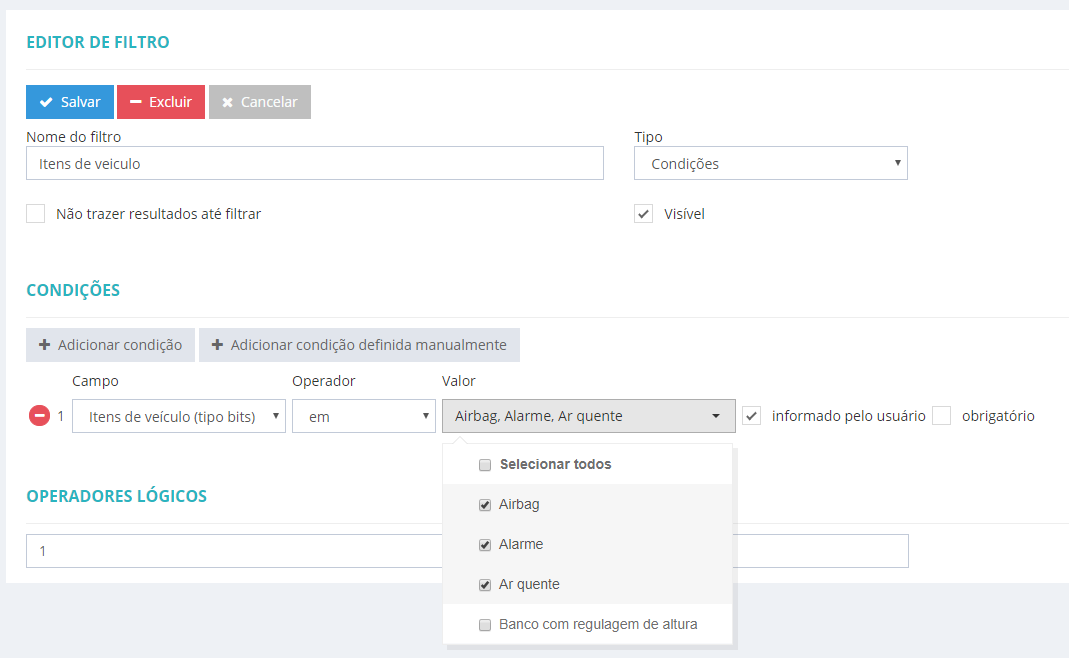
Task: Click the Excluir button
Action: [160, 102]
